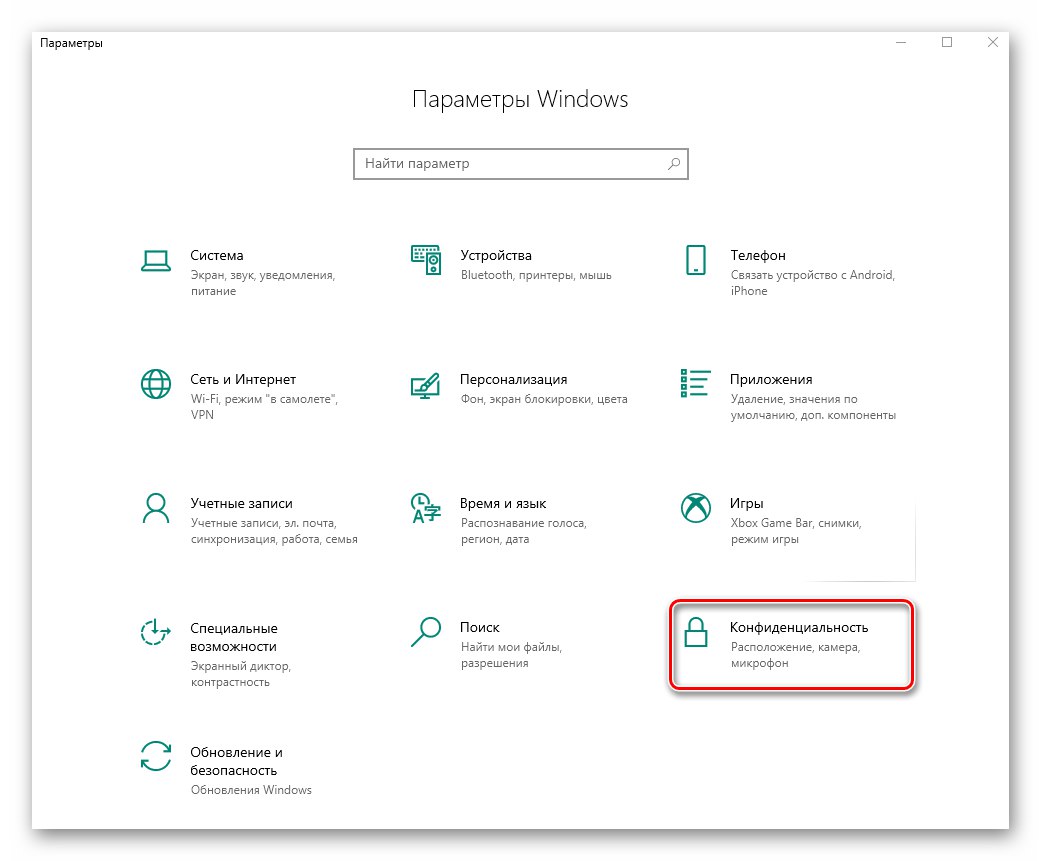Image resolution: width=1041 pixels, height=861 pixels.
Task: Minimize the Параметры window
Action: [x=901, y=42]
